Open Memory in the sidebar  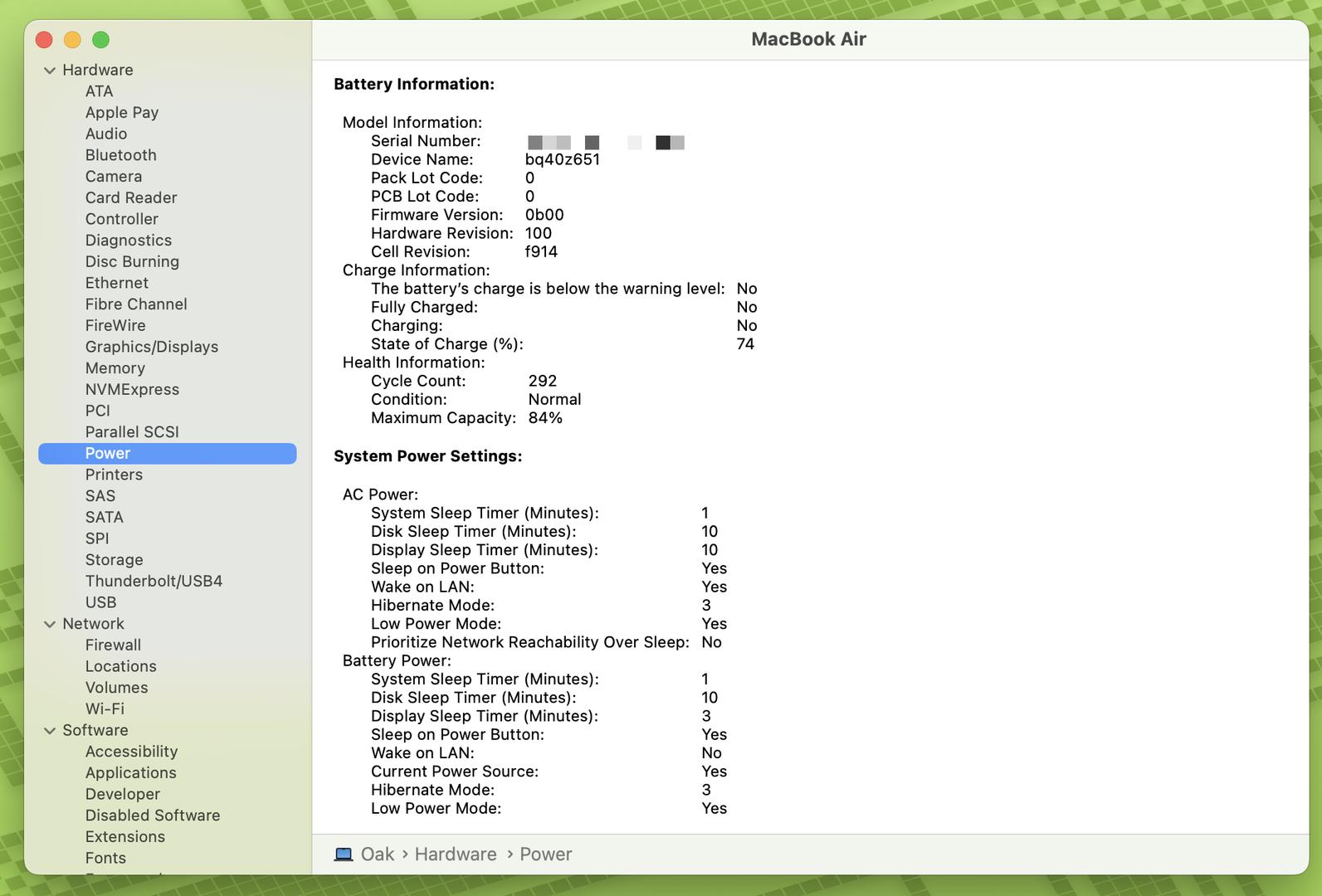point(115,368)
